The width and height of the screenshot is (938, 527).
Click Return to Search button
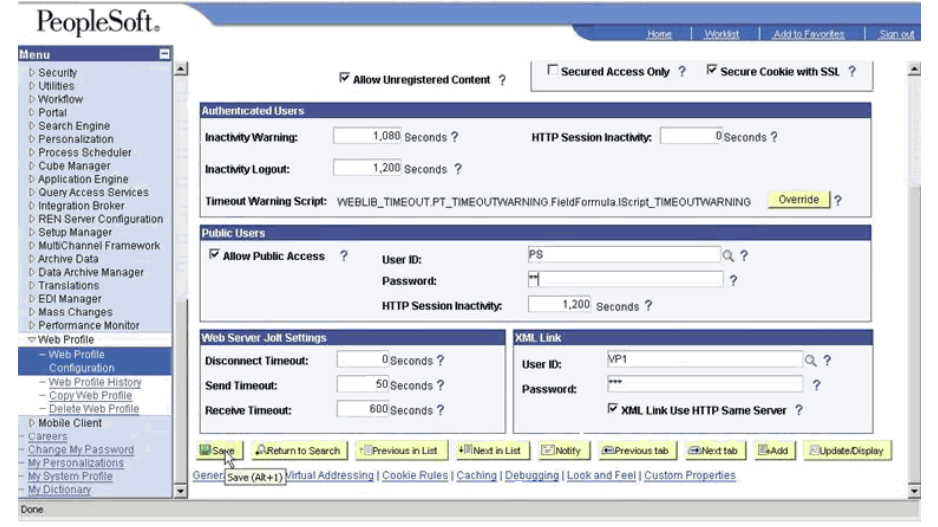coord(299,450)
